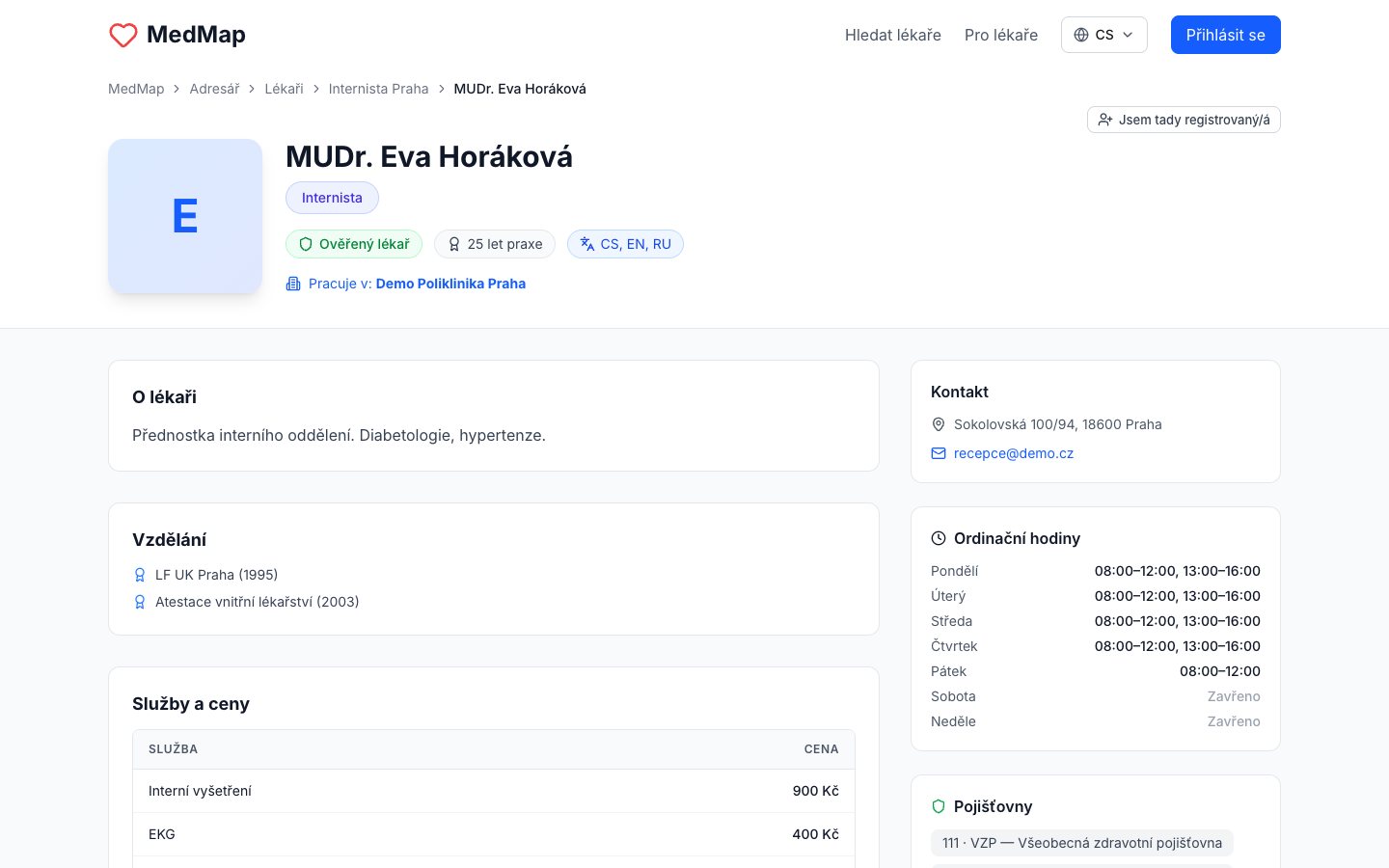Click the translate icon beside CS, EN, RU

click(x=587, y=244)
